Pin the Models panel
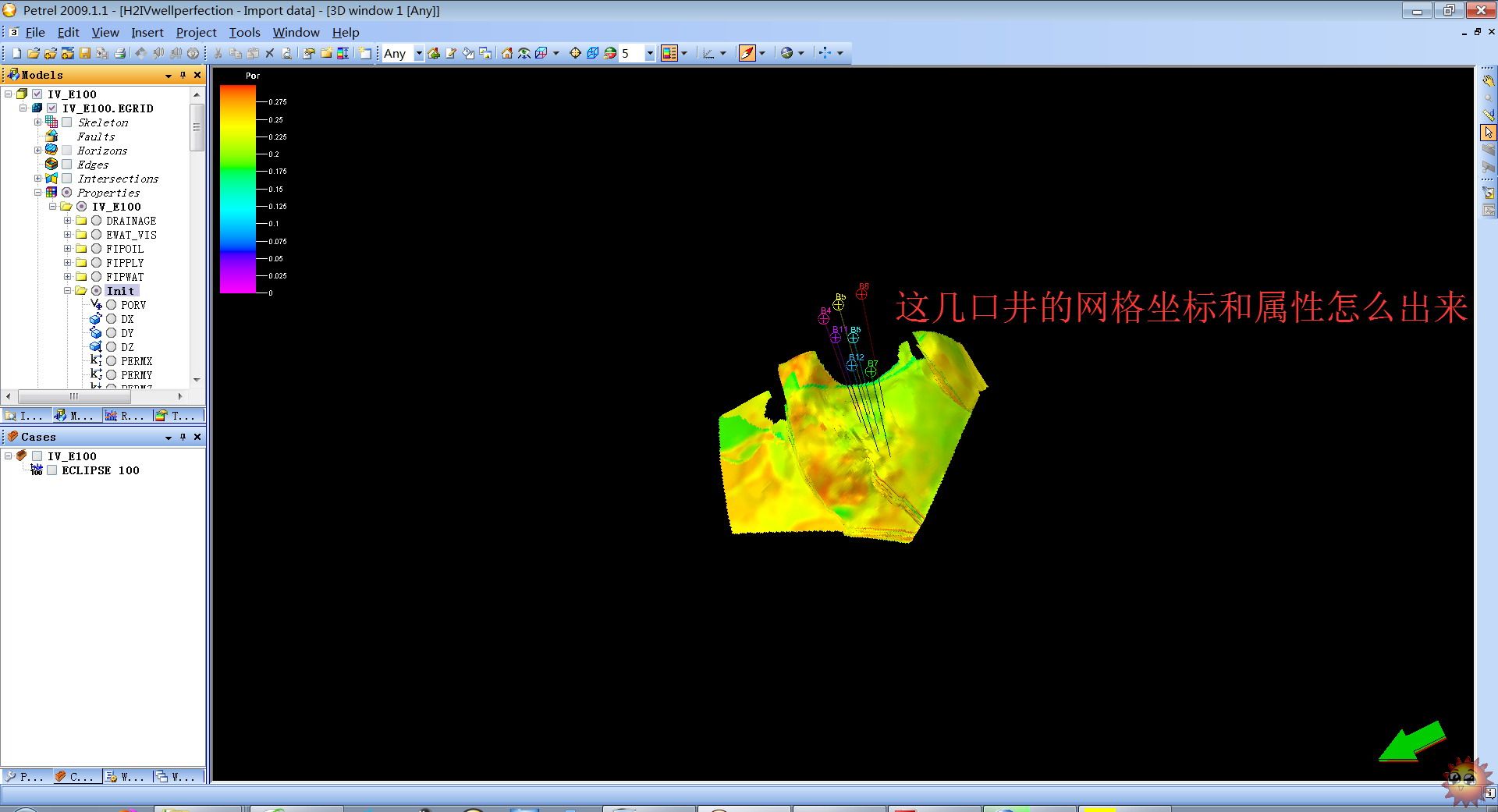The height and width of the screenshot is (812, 1498). click(183, 75)
